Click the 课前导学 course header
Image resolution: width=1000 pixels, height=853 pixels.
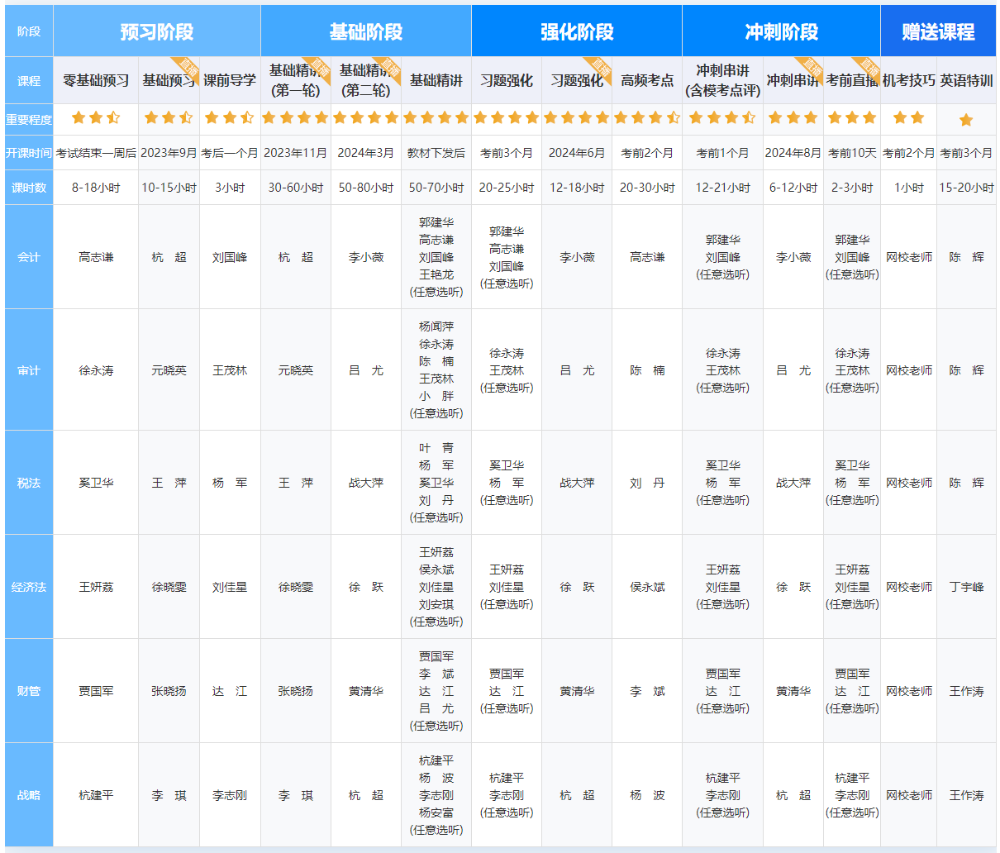click(230, 80)
